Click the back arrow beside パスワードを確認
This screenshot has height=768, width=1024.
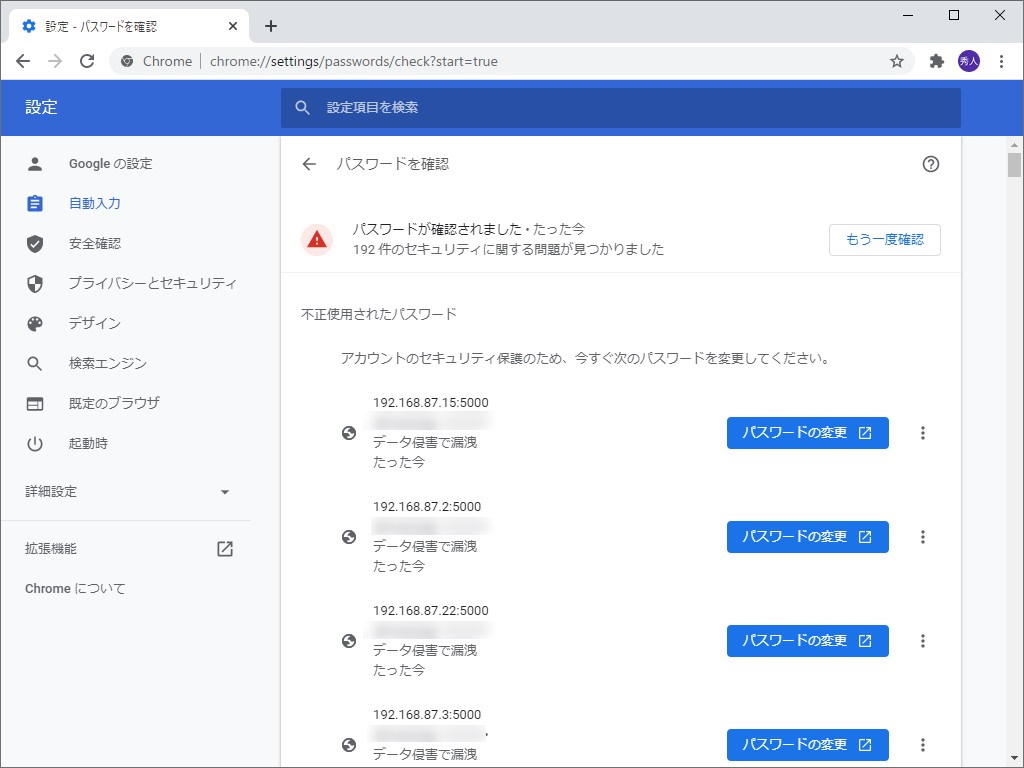pyautogui.click(x=309, y=164)
